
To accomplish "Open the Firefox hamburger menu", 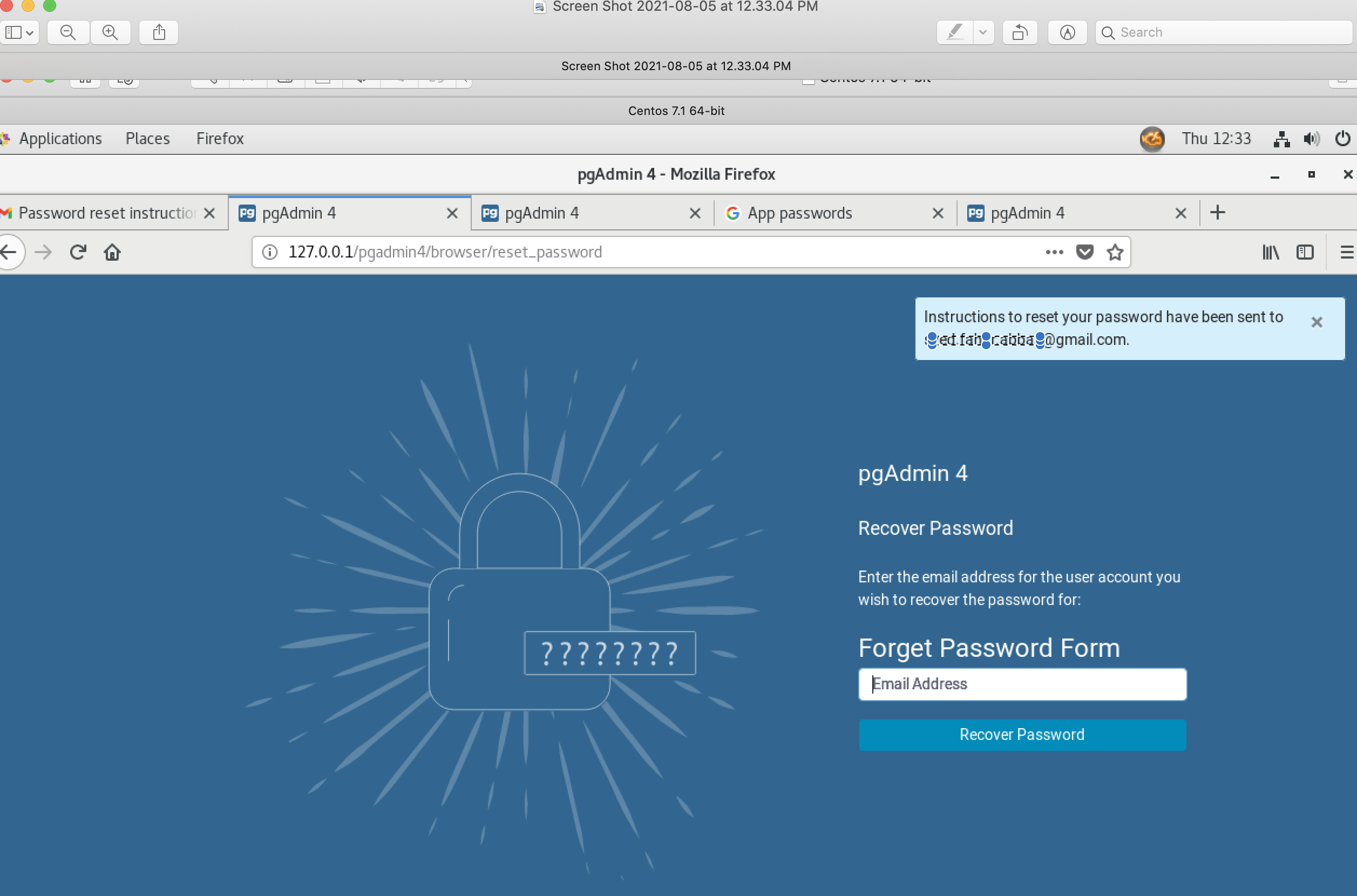I will (x=1347, y=252).
